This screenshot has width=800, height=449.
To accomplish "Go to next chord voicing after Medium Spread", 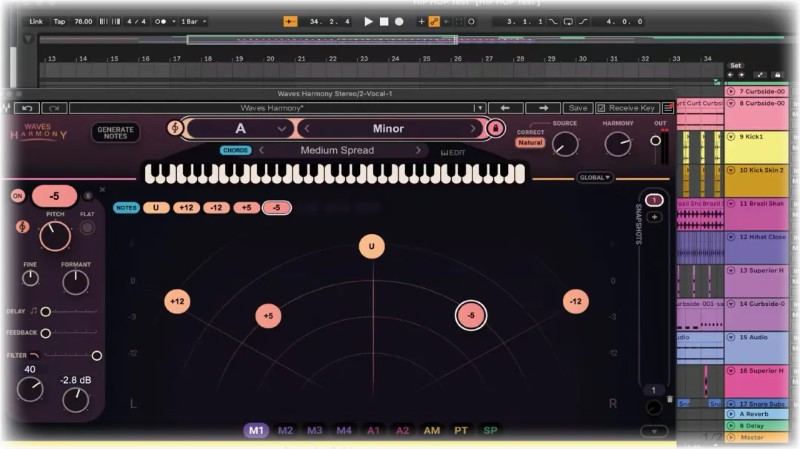I will (x=418, y=151).
